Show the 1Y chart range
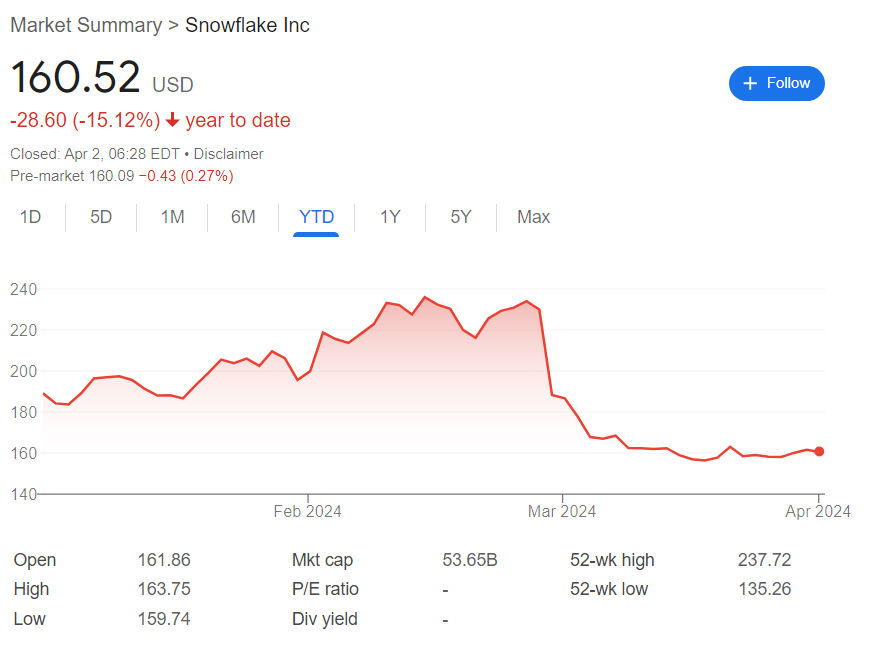 [390, 217]
